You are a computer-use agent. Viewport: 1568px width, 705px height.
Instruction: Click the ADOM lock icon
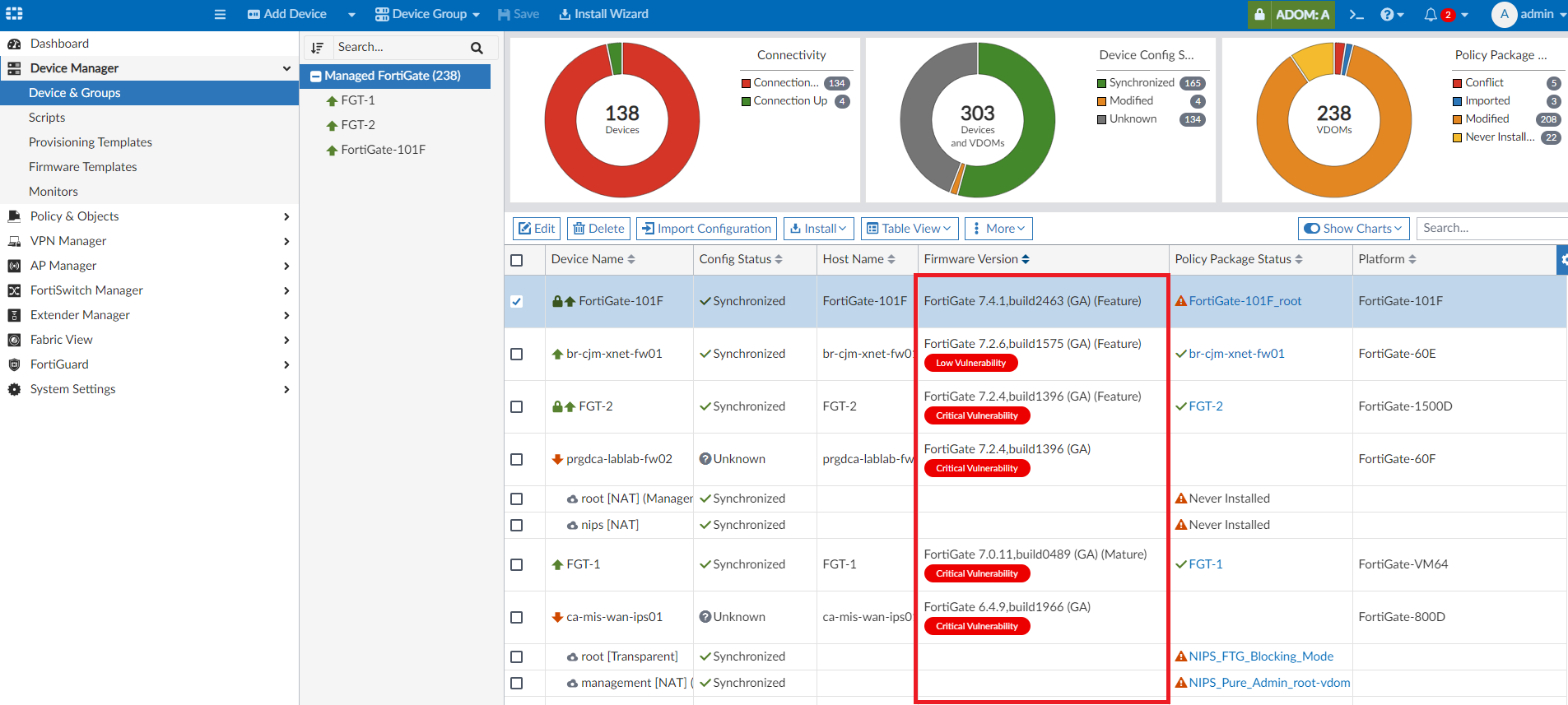[x=1259, y=14]
